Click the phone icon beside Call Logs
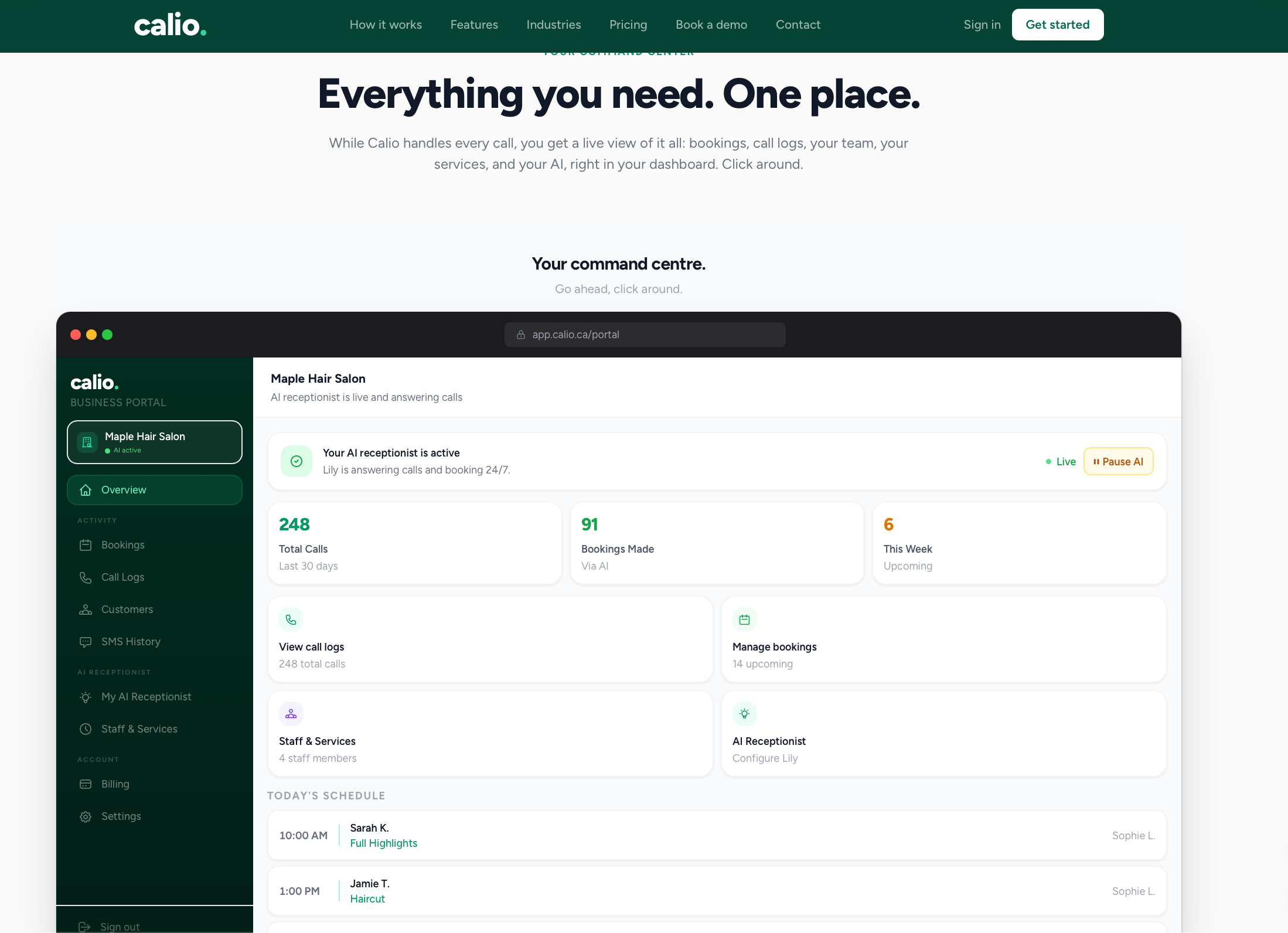Viewport: 1288px width, 933px height. coord(86,577)
